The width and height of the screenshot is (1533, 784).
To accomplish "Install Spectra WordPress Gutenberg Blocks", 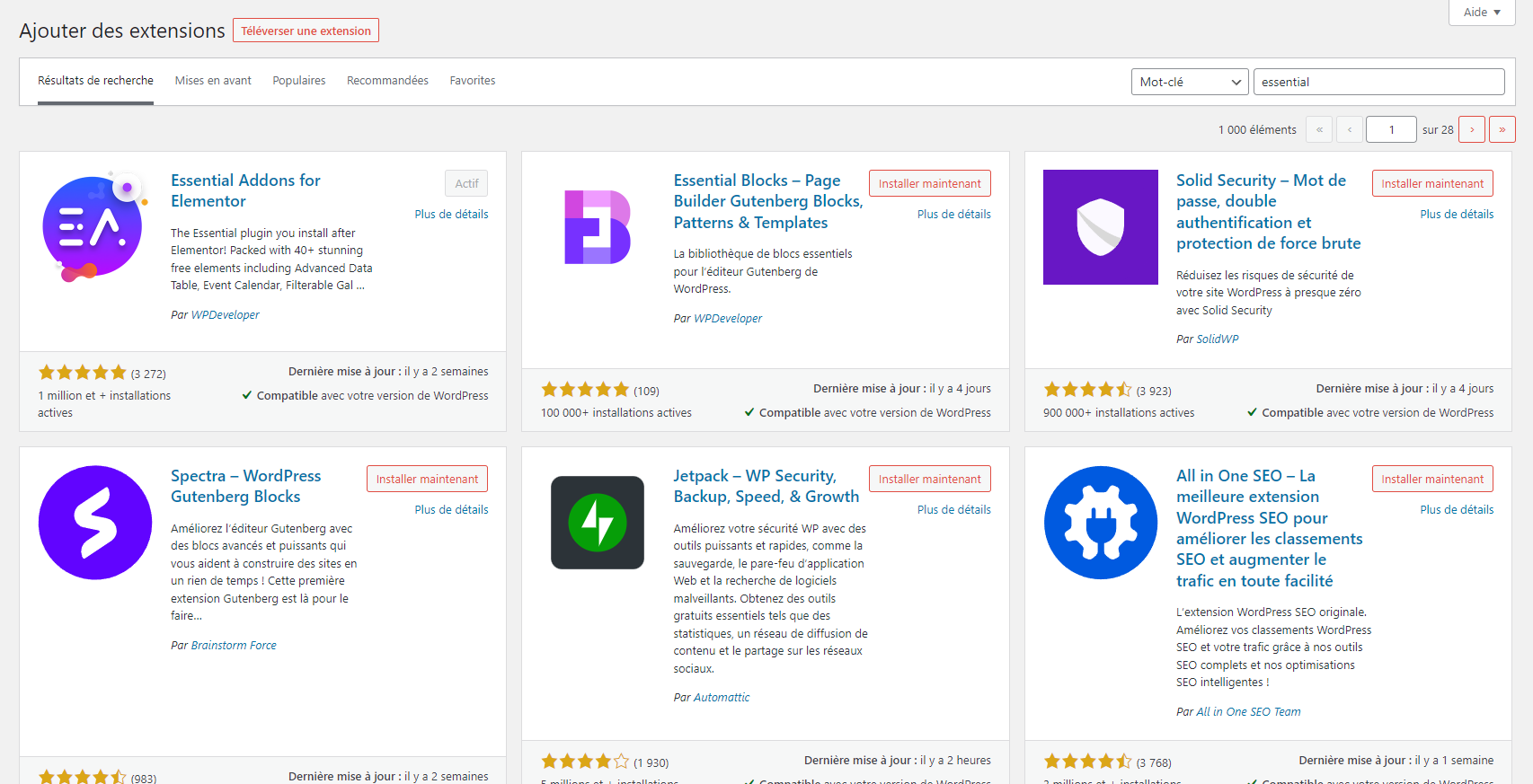I will coord(427,479).
